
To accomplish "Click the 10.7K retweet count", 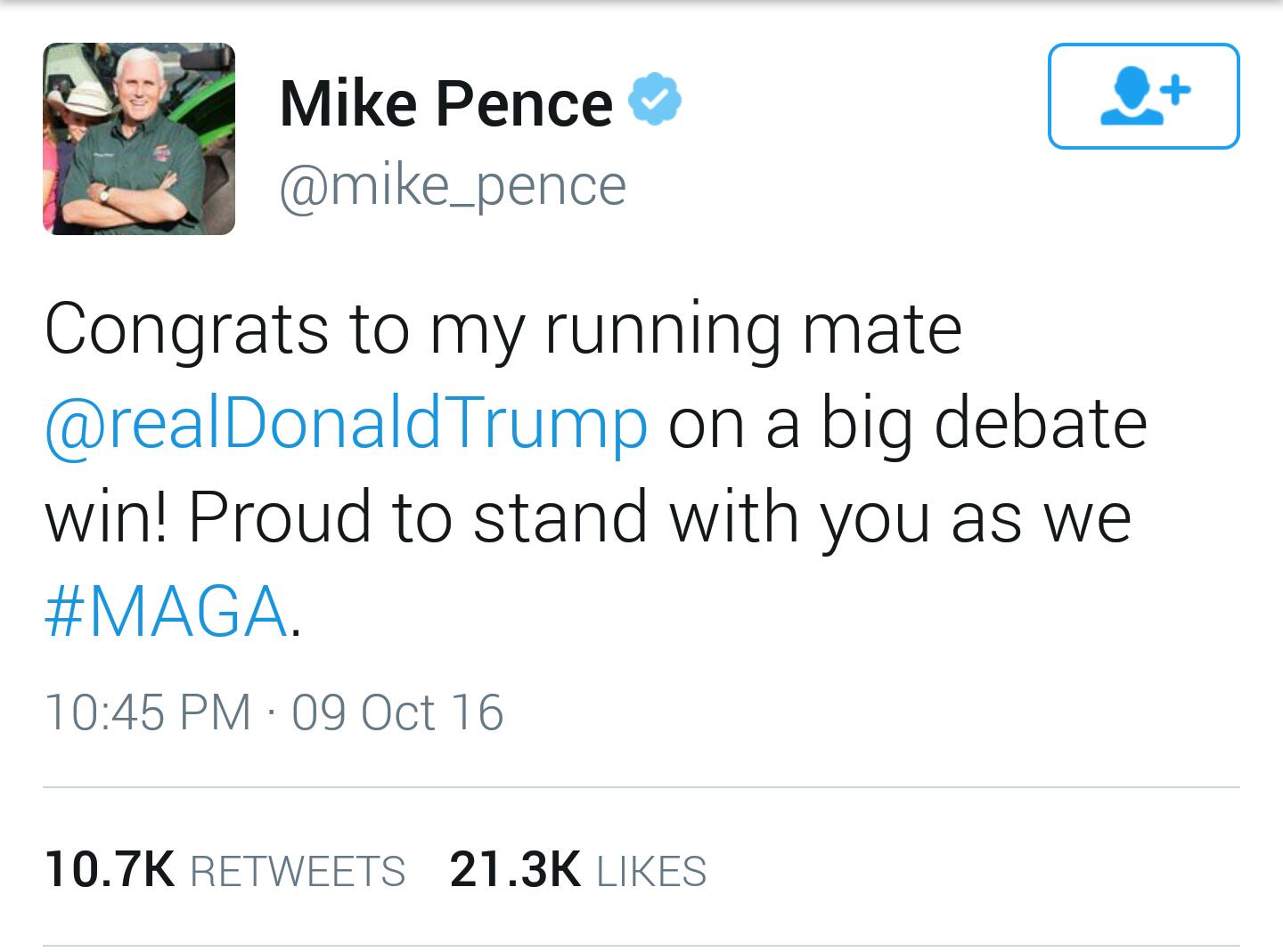I will click(x=110, y=869).
